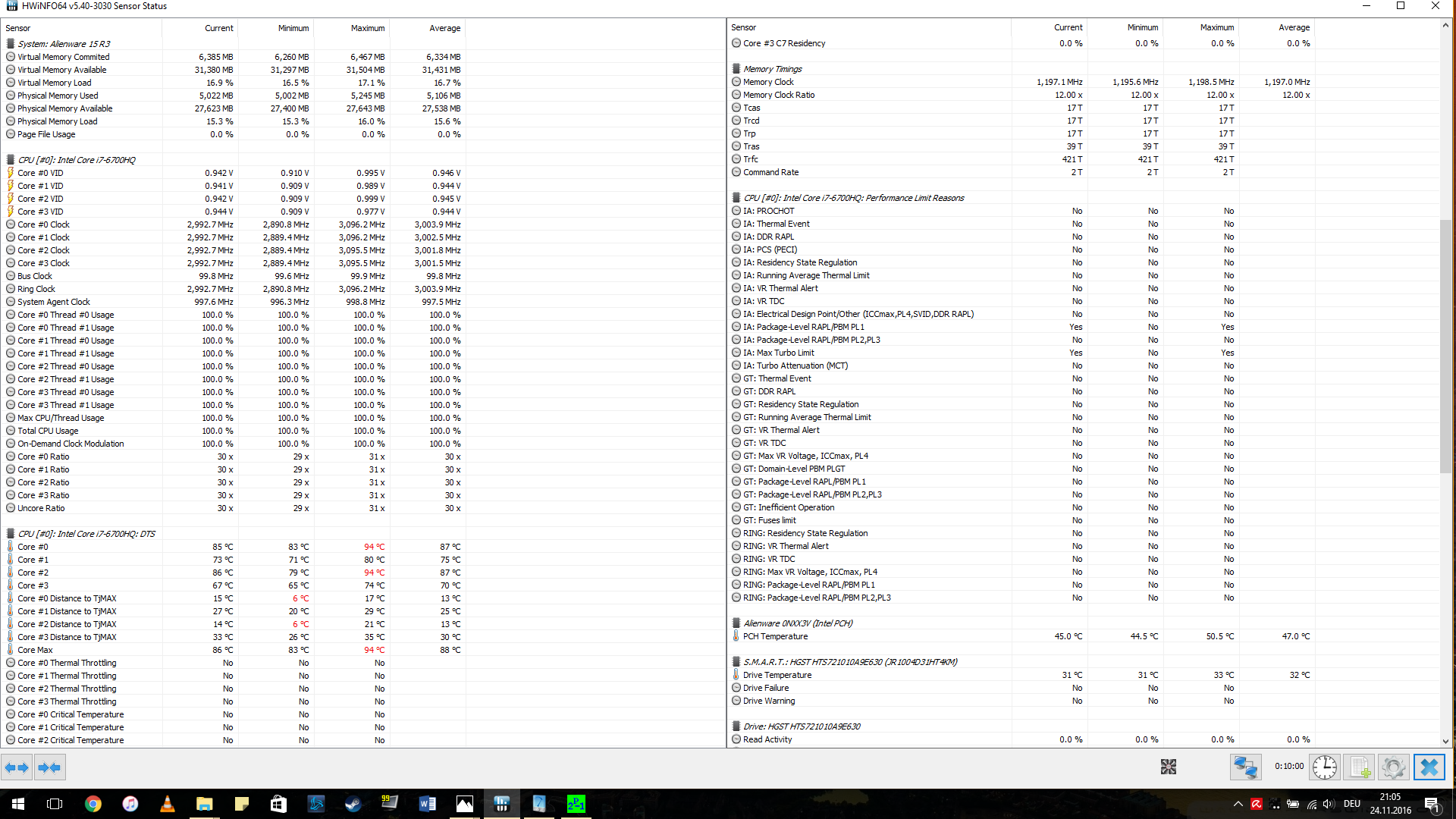The height and width of the screenshot is (819, 1456).
Task: Launch Steam from the taskbar
Action: (x=353, y=804)
